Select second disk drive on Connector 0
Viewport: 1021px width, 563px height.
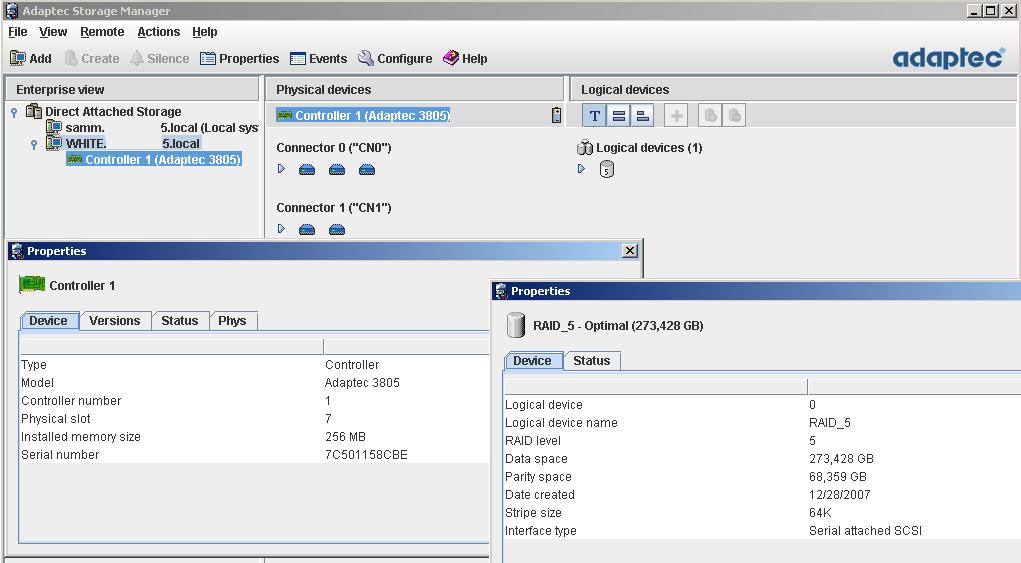point(337,170)
